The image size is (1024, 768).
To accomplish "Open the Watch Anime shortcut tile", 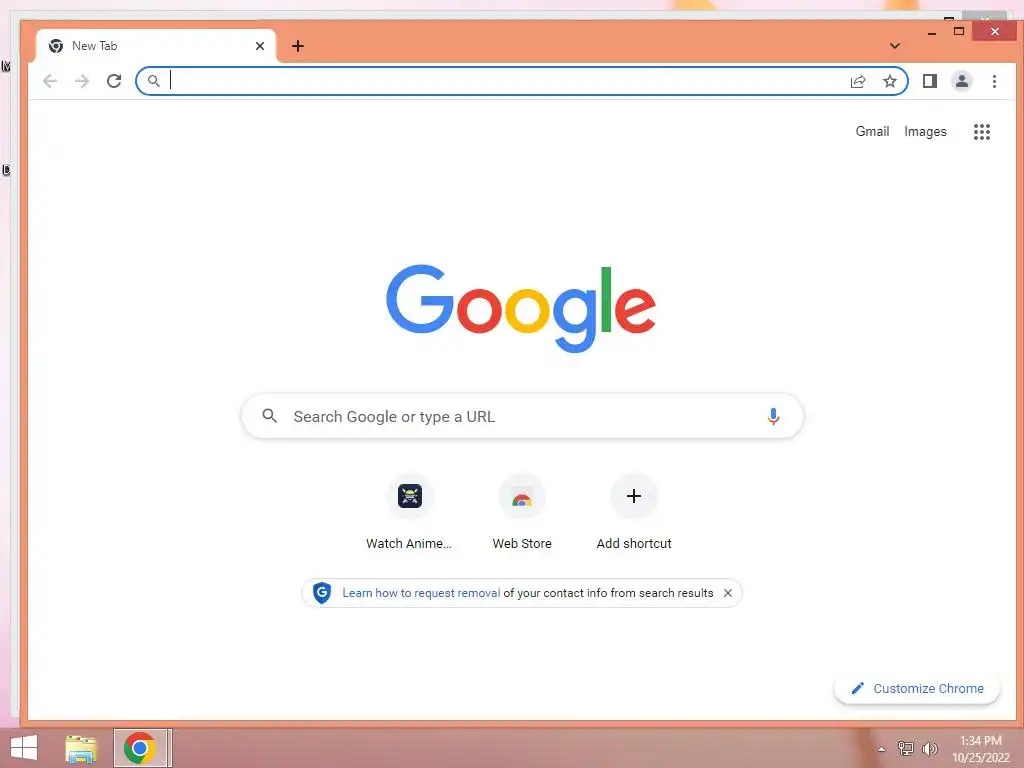I will click(409, 512).
